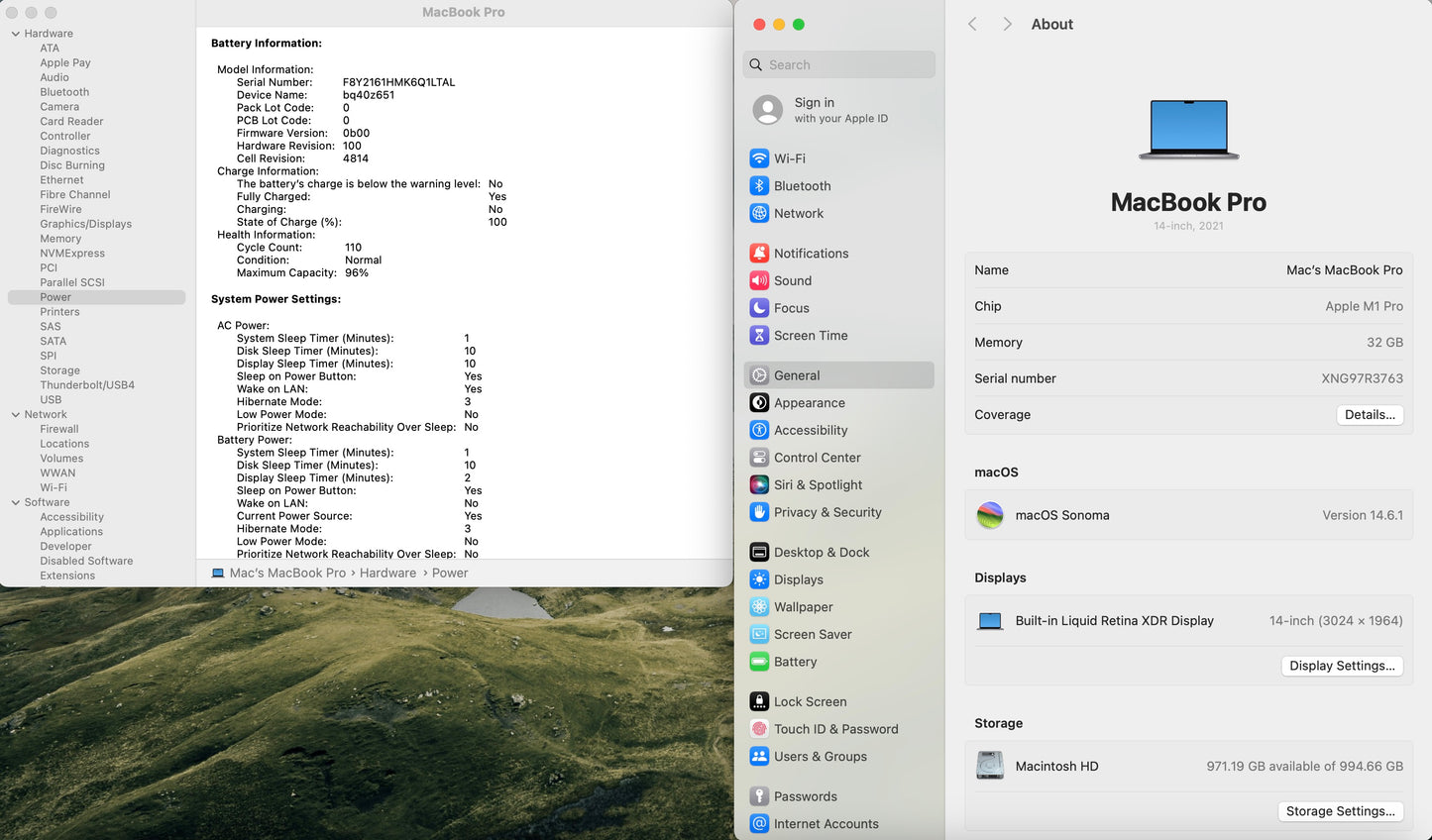The image size is (1432, 840).
Task: Click the Search field in System Settings
Action: coord(838,64)
